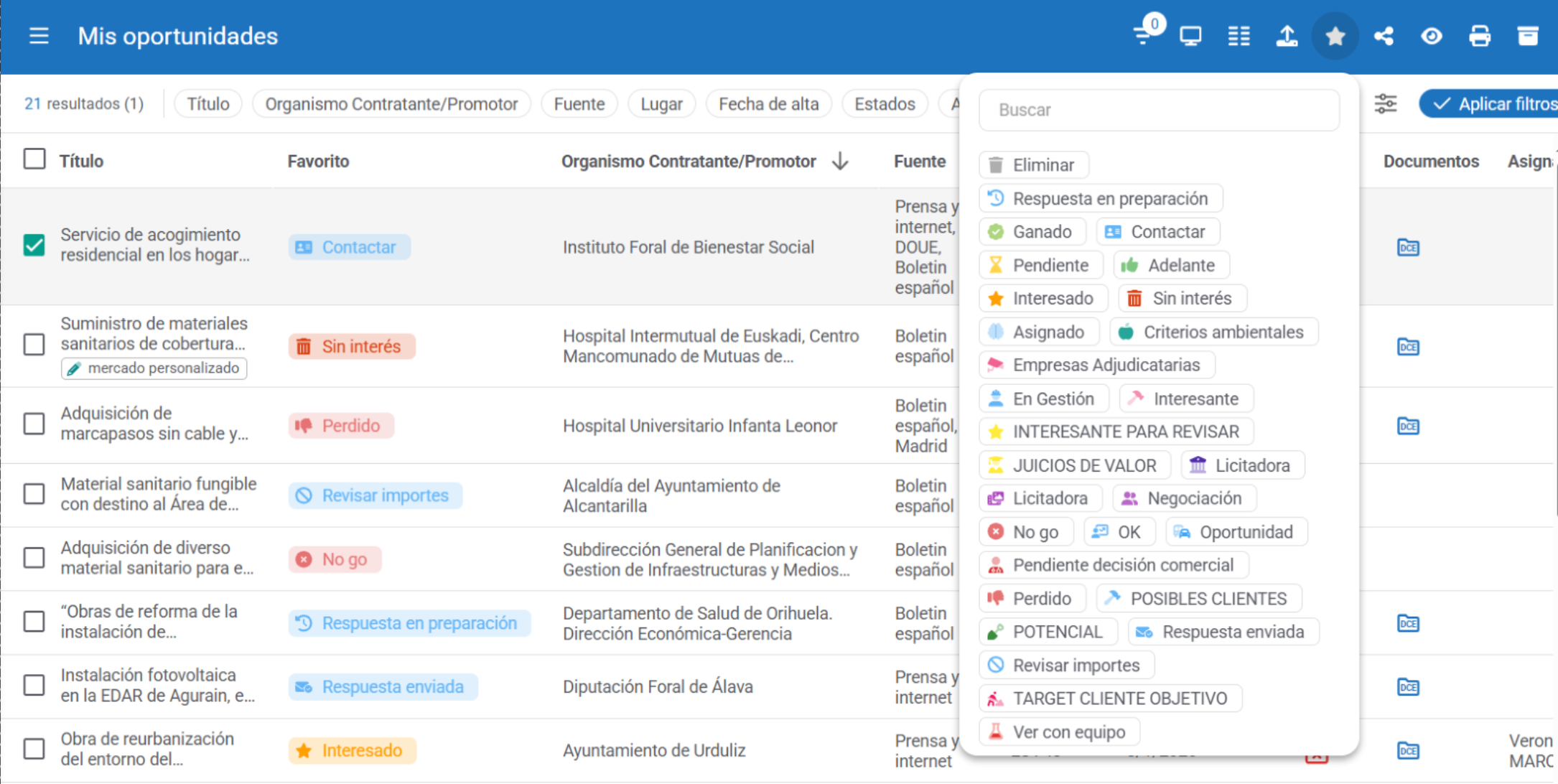Click the eye visibility icon in header
1558x784 pixels.
1432,36
